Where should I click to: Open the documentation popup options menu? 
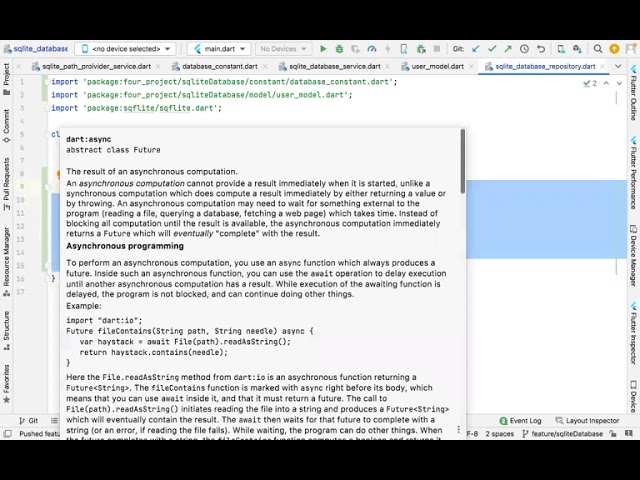[459, 429]
